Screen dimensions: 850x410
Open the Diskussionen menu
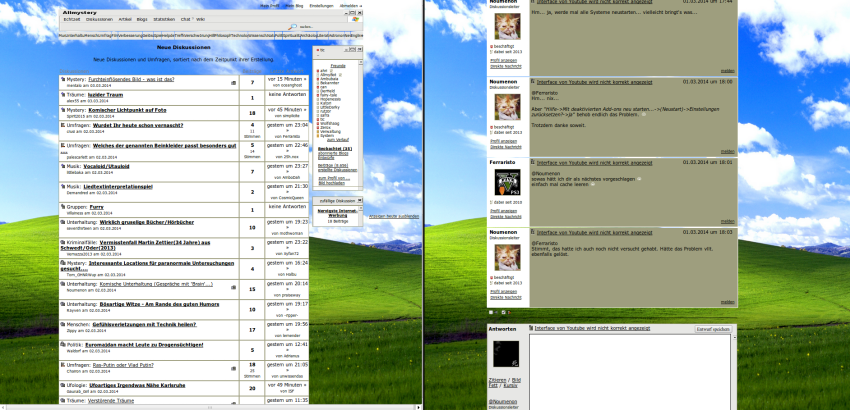tap(99, 19)
